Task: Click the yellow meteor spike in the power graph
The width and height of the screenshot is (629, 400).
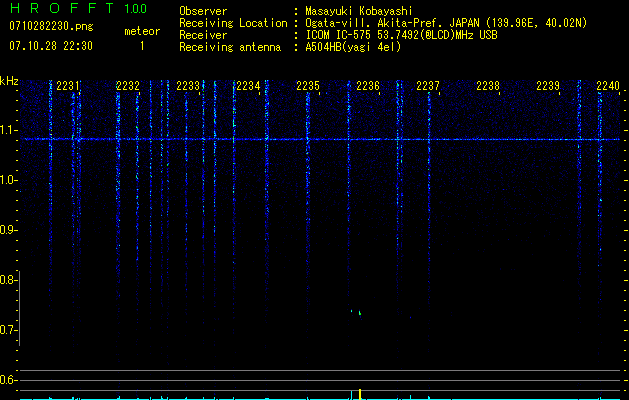Action: coord(360,394)
